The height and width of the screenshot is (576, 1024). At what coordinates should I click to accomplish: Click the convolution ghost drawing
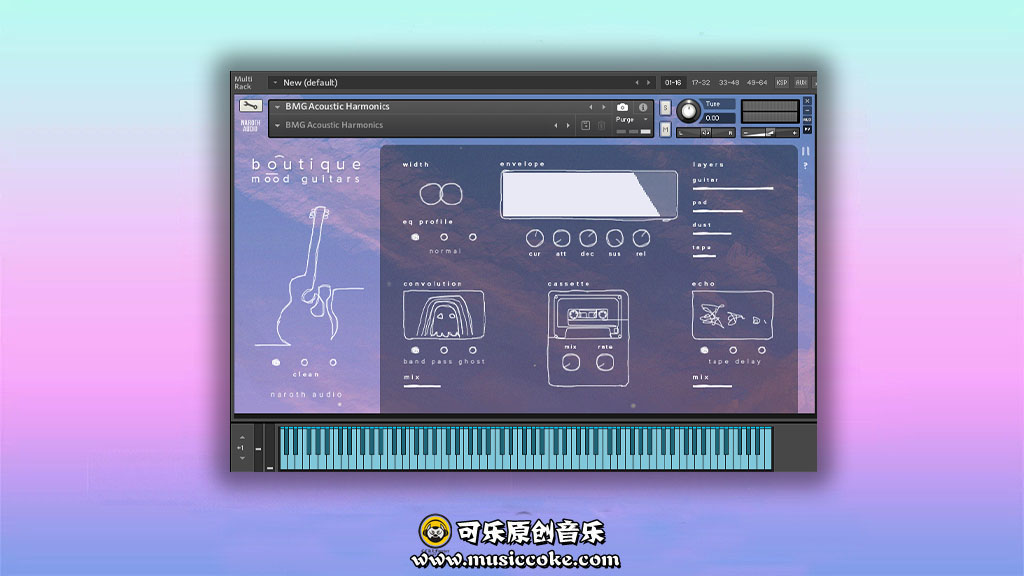pyautogui.click(x=444, y=315)
